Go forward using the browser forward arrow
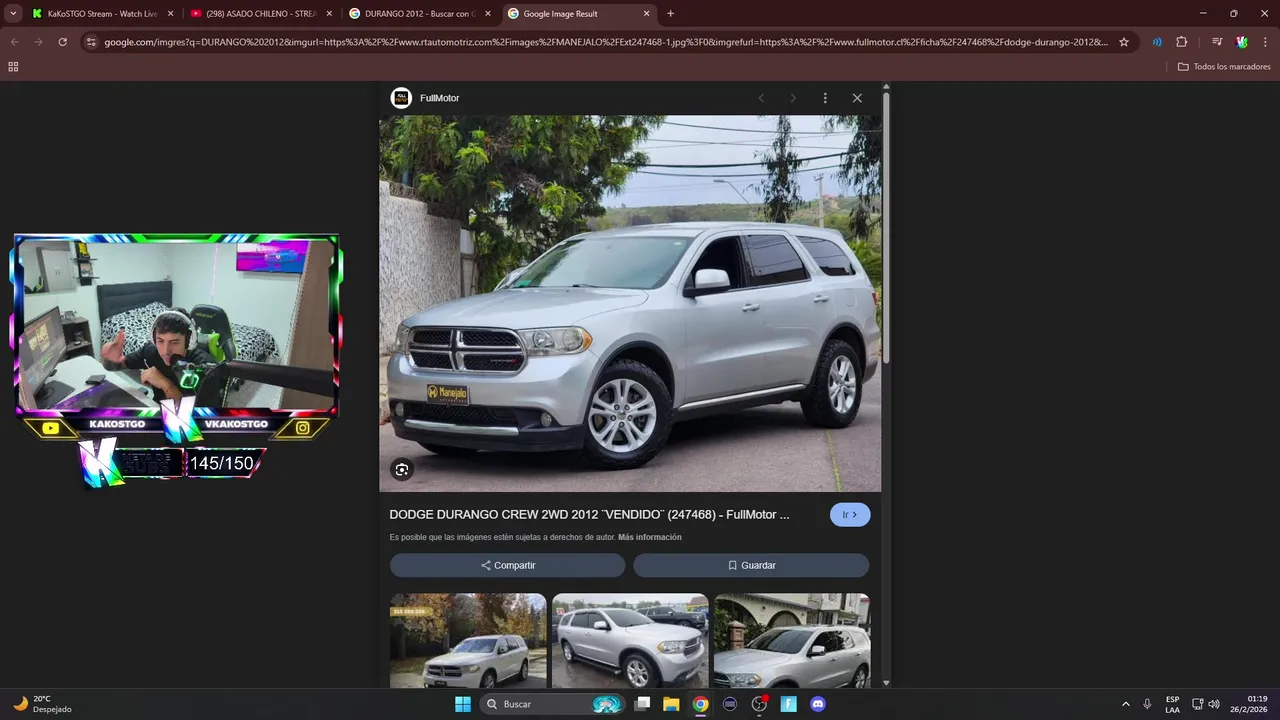The image size is (1280, 720). 38,42
